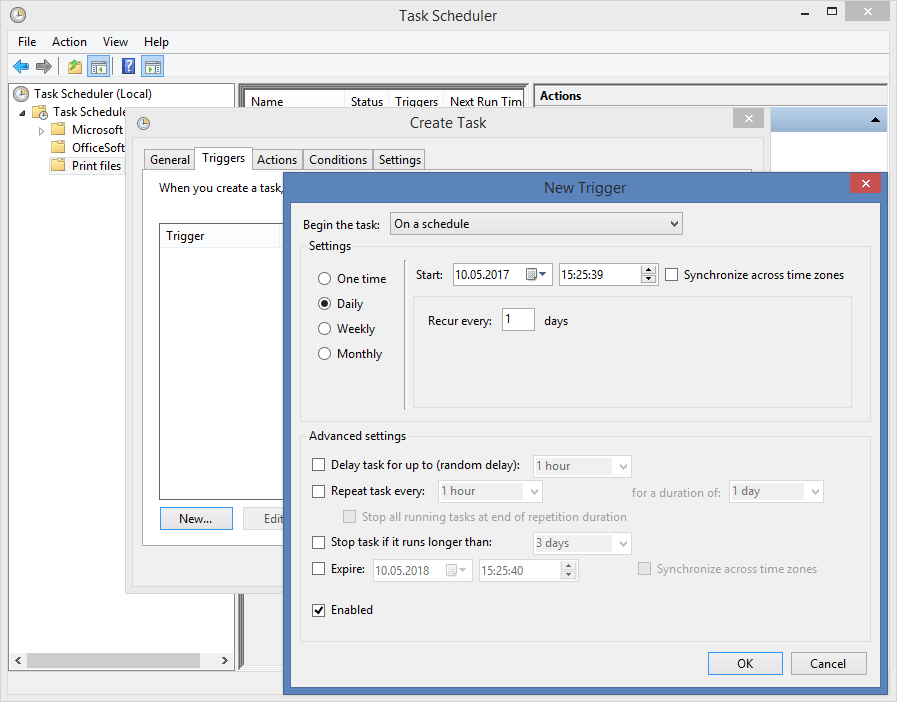Click the back navigation arrow in the toolbar
This screenshot has width=897, height=702.
coord(21,66)
